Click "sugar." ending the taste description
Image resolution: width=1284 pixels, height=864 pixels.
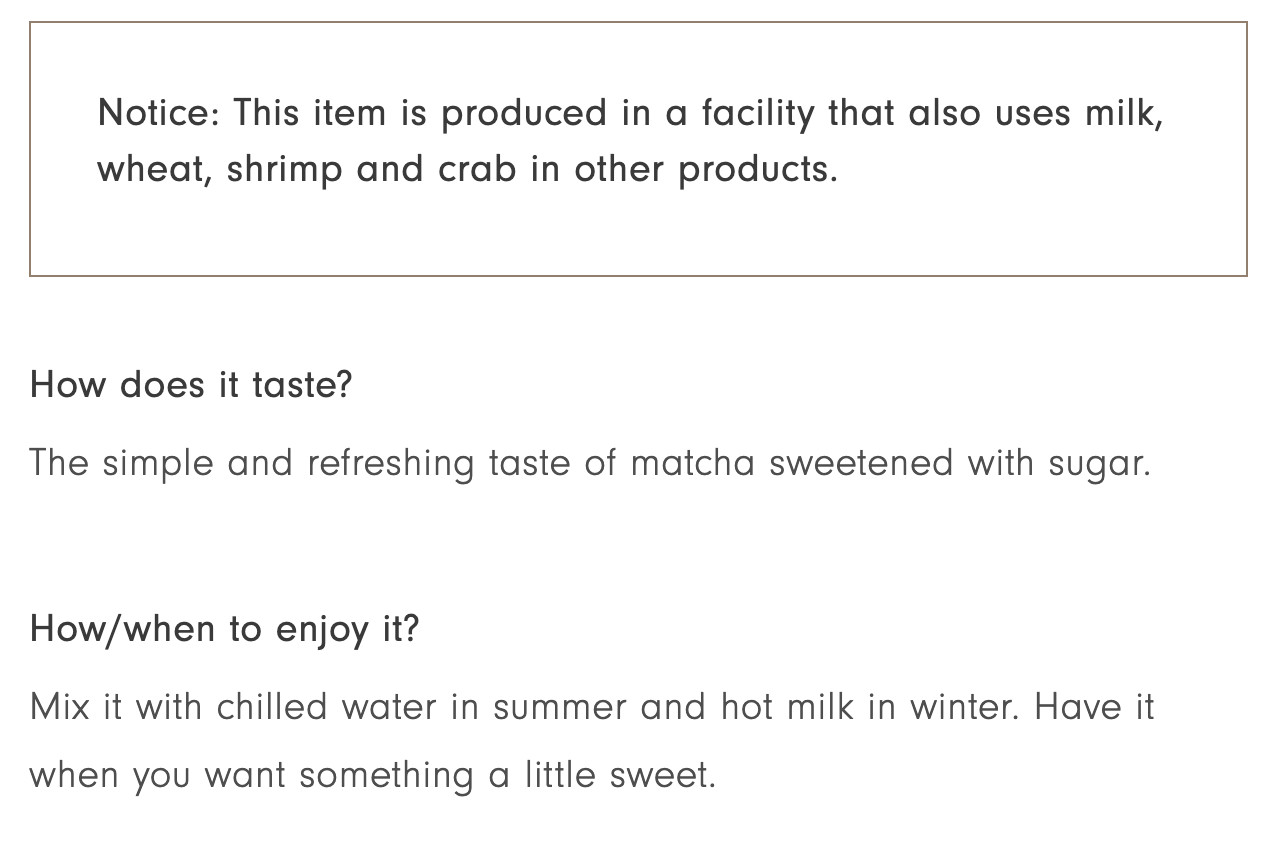point(1099,463)
